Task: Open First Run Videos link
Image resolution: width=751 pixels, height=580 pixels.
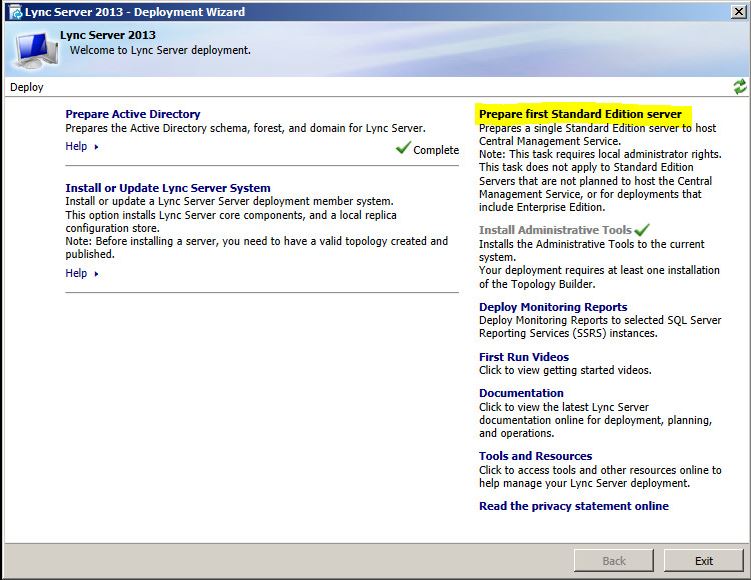Action: click(524, 357)
